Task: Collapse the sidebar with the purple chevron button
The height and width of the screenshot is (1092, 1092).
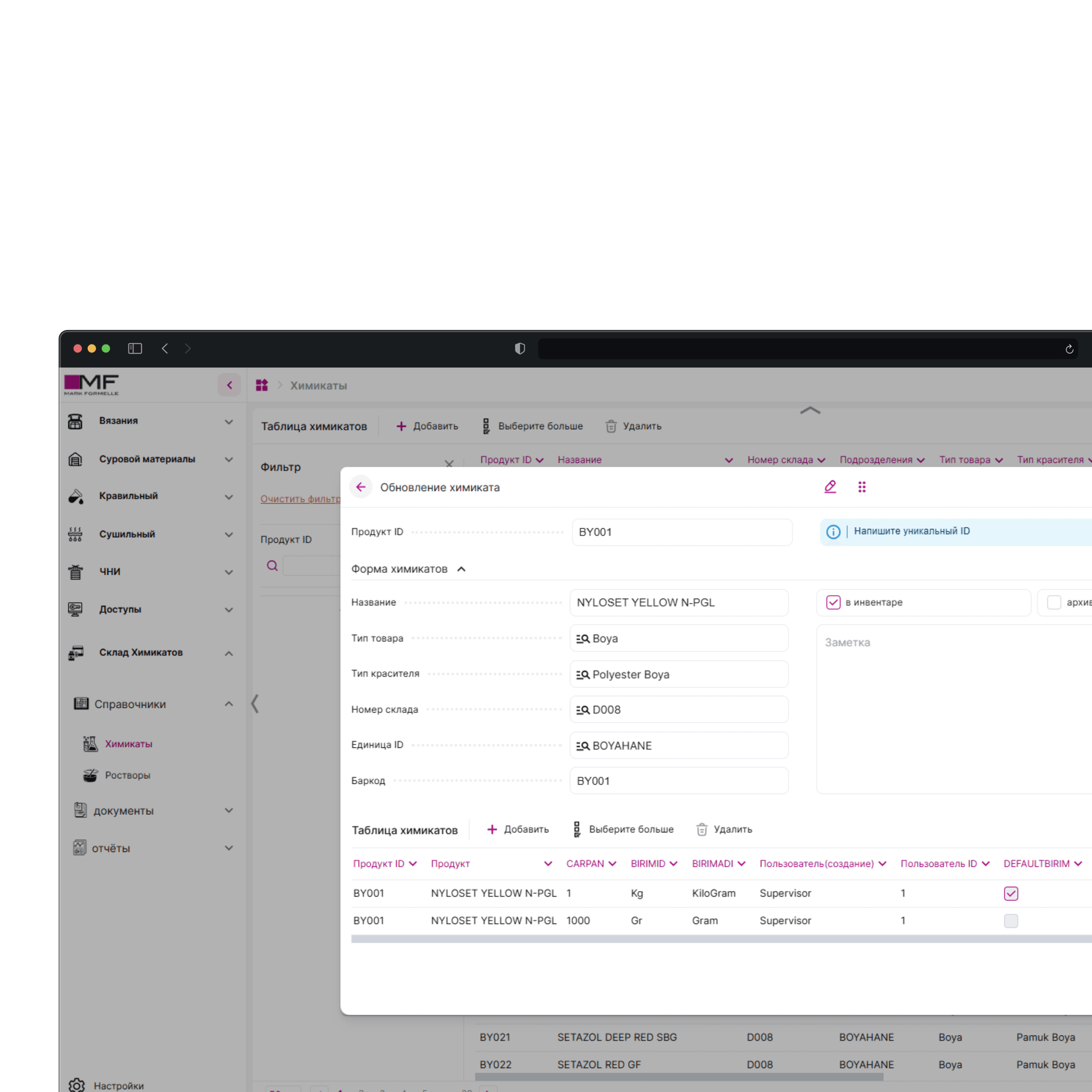Action: (x=229, y=386)
